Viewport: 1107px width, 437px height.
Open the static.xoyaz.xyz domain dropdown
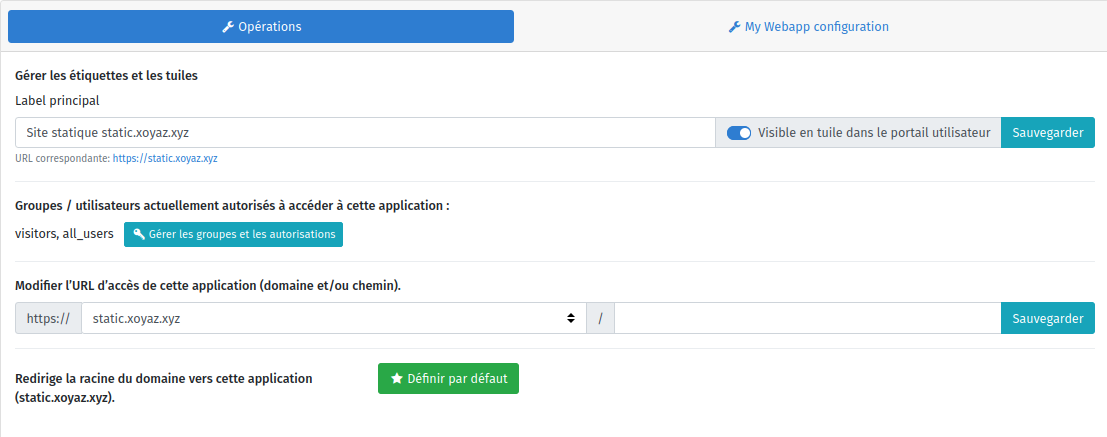(332, 319)
